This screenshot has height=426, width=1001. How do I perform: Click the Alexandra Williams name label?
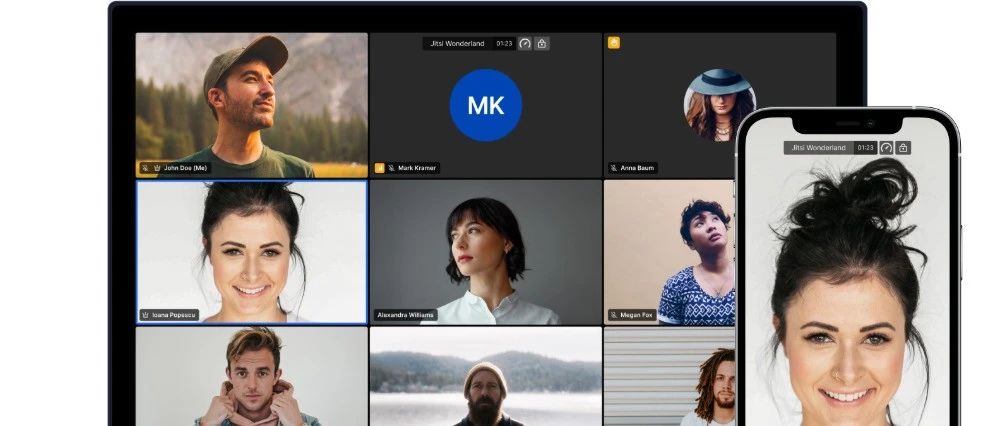pos(405,315)
